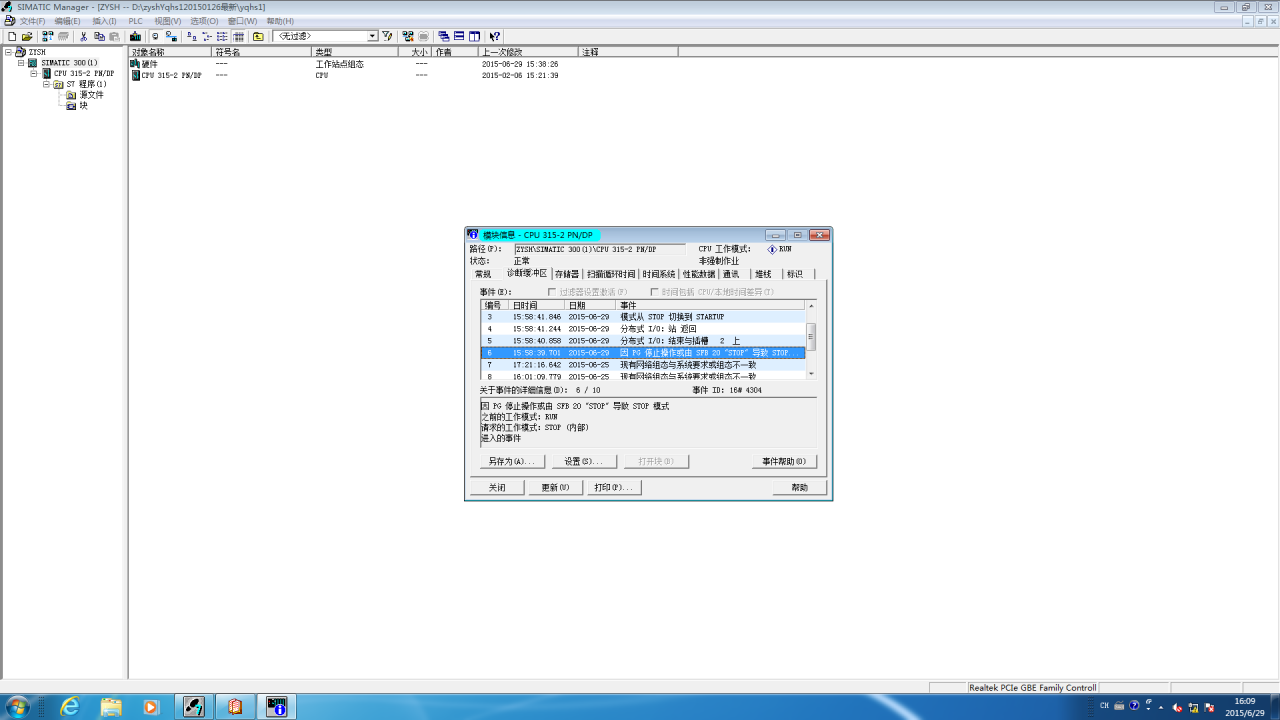
Task: Click the New project toolbar icon
Action: coord(12,36)
